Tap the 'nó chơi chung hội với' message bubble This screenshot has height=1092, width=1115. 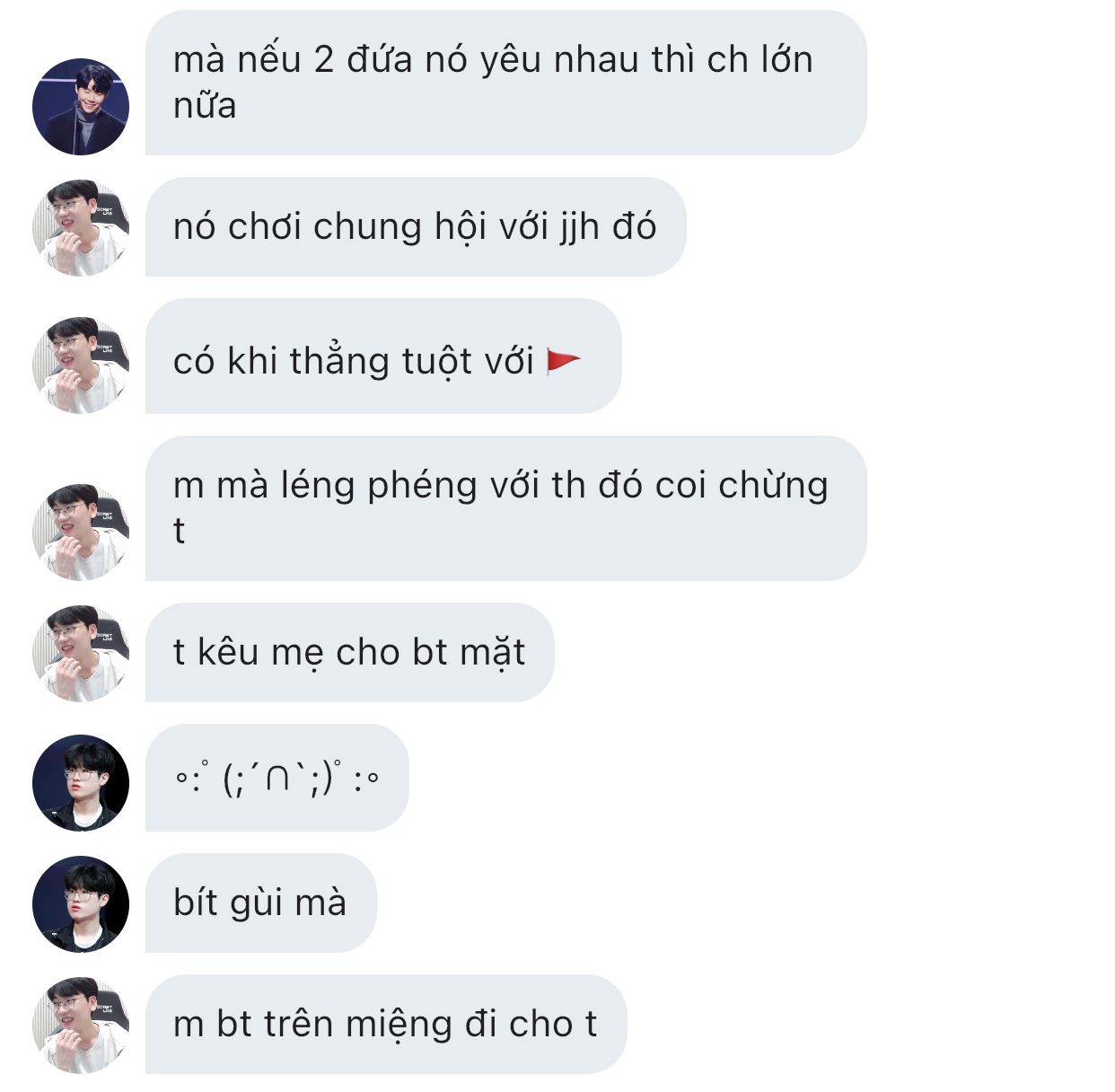click(x=416, y=226)
